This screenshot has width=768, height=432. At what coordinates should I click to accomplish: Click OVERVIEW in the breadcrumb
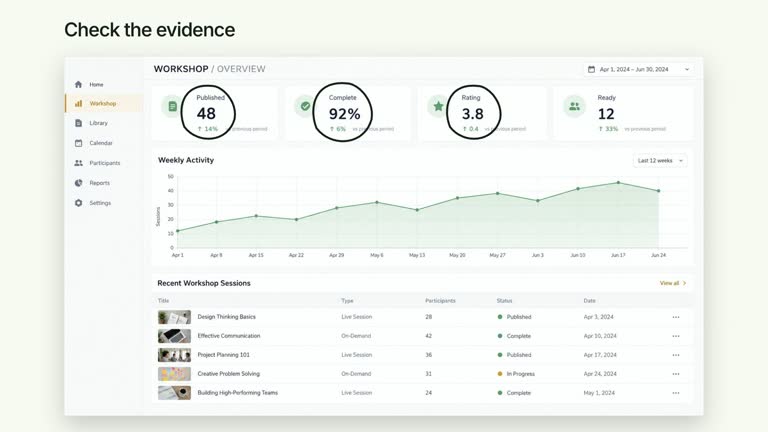click(241, 69)
